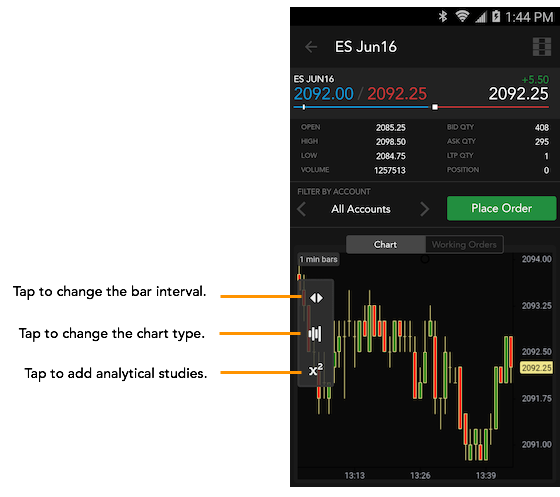Open the ladder grid icon in header
Viewport: 560px width, 497px height.
(x=542, y=47)
